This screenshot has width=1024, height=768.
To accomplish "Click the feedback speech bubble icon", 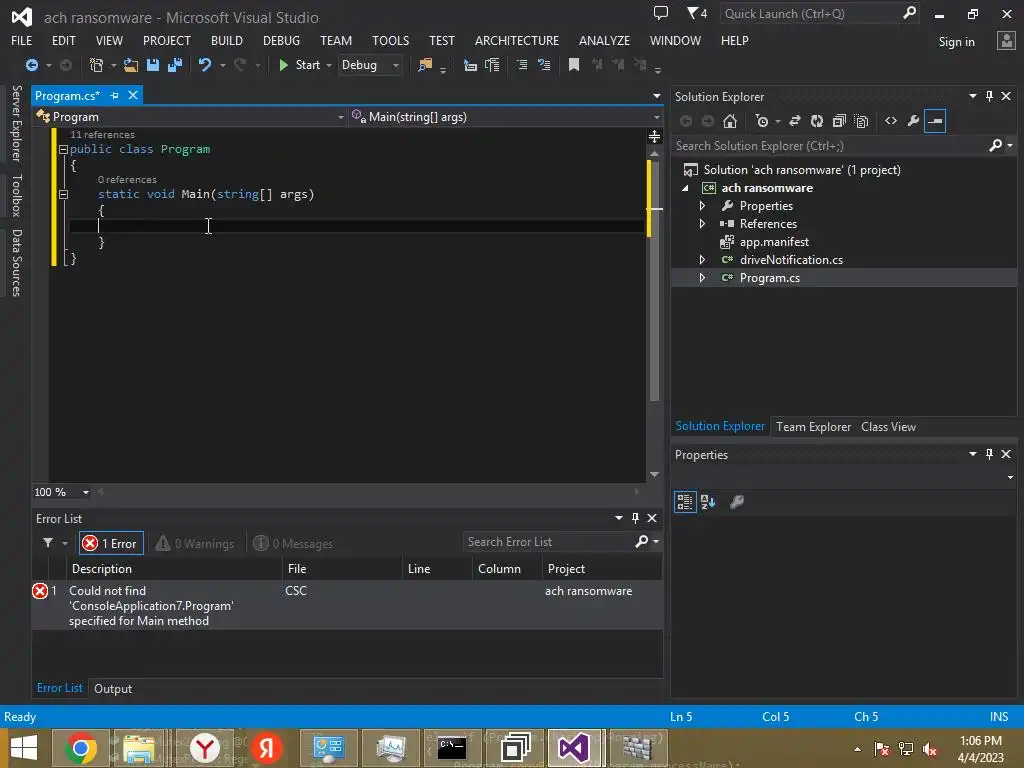I will (661, 13).
